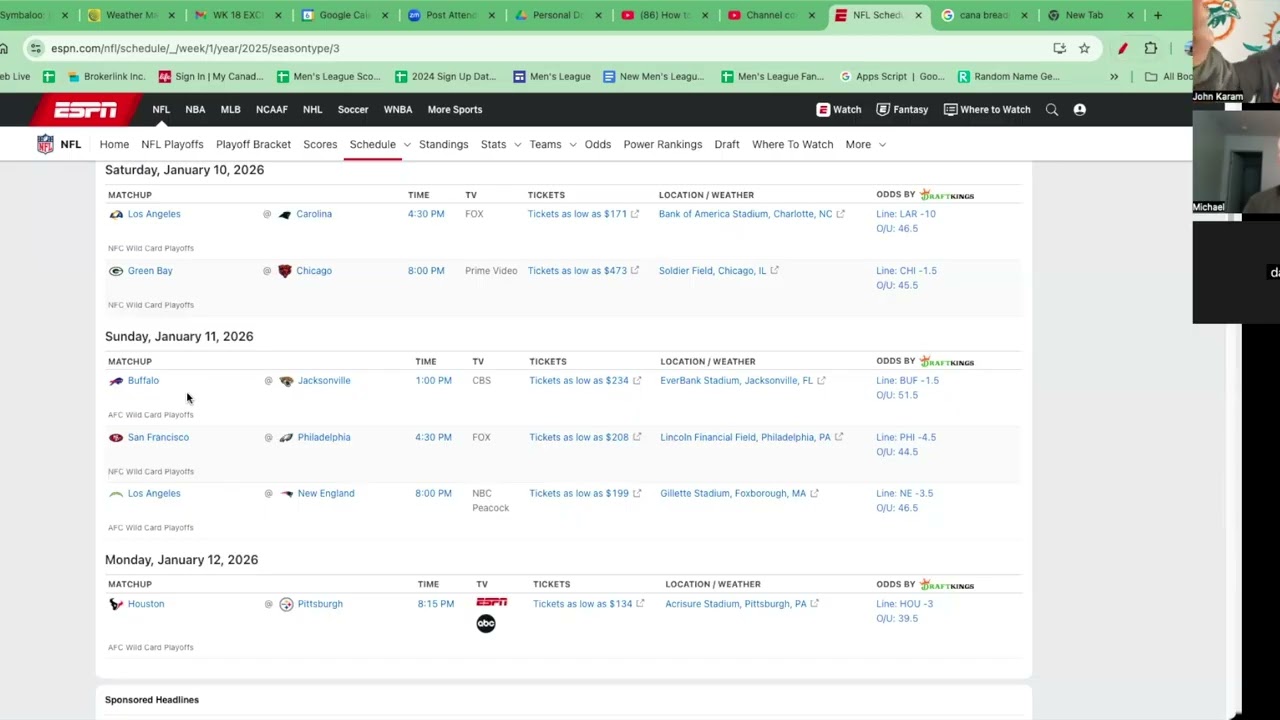Open the Pittsburgh team link
This screenshot has width=1280, height=720.
320,604
